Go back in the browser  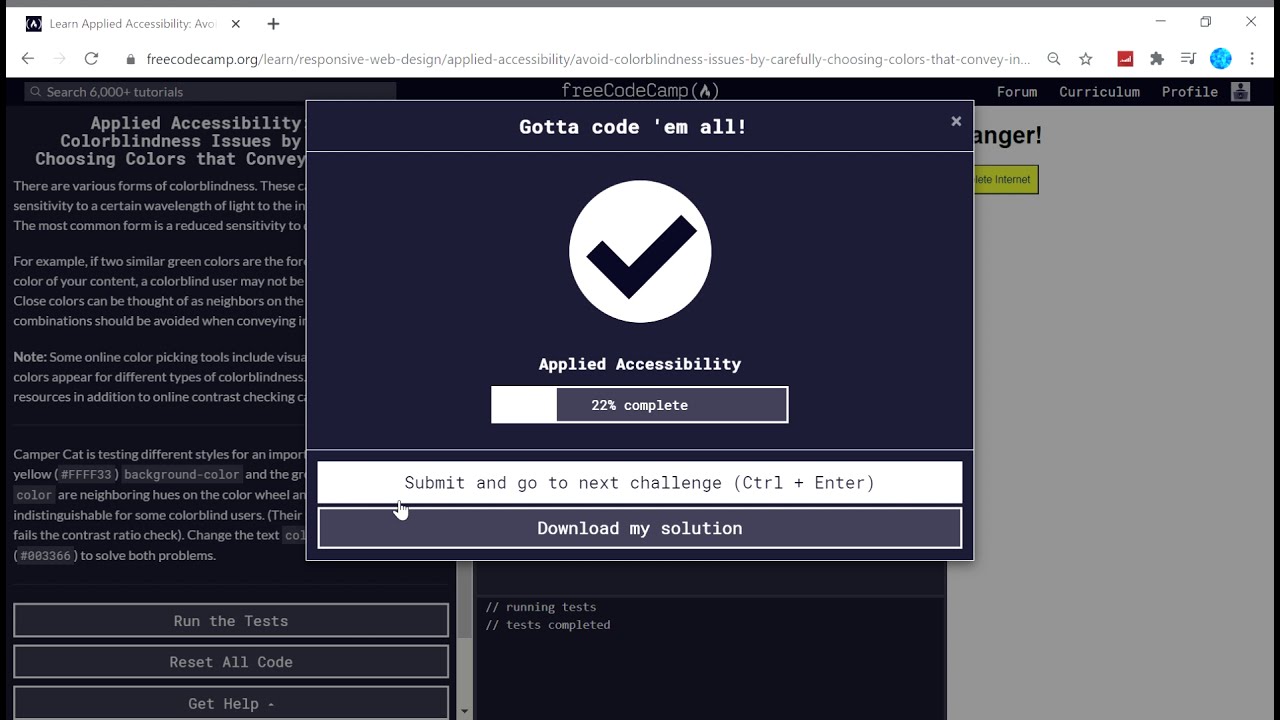[27, 59]
